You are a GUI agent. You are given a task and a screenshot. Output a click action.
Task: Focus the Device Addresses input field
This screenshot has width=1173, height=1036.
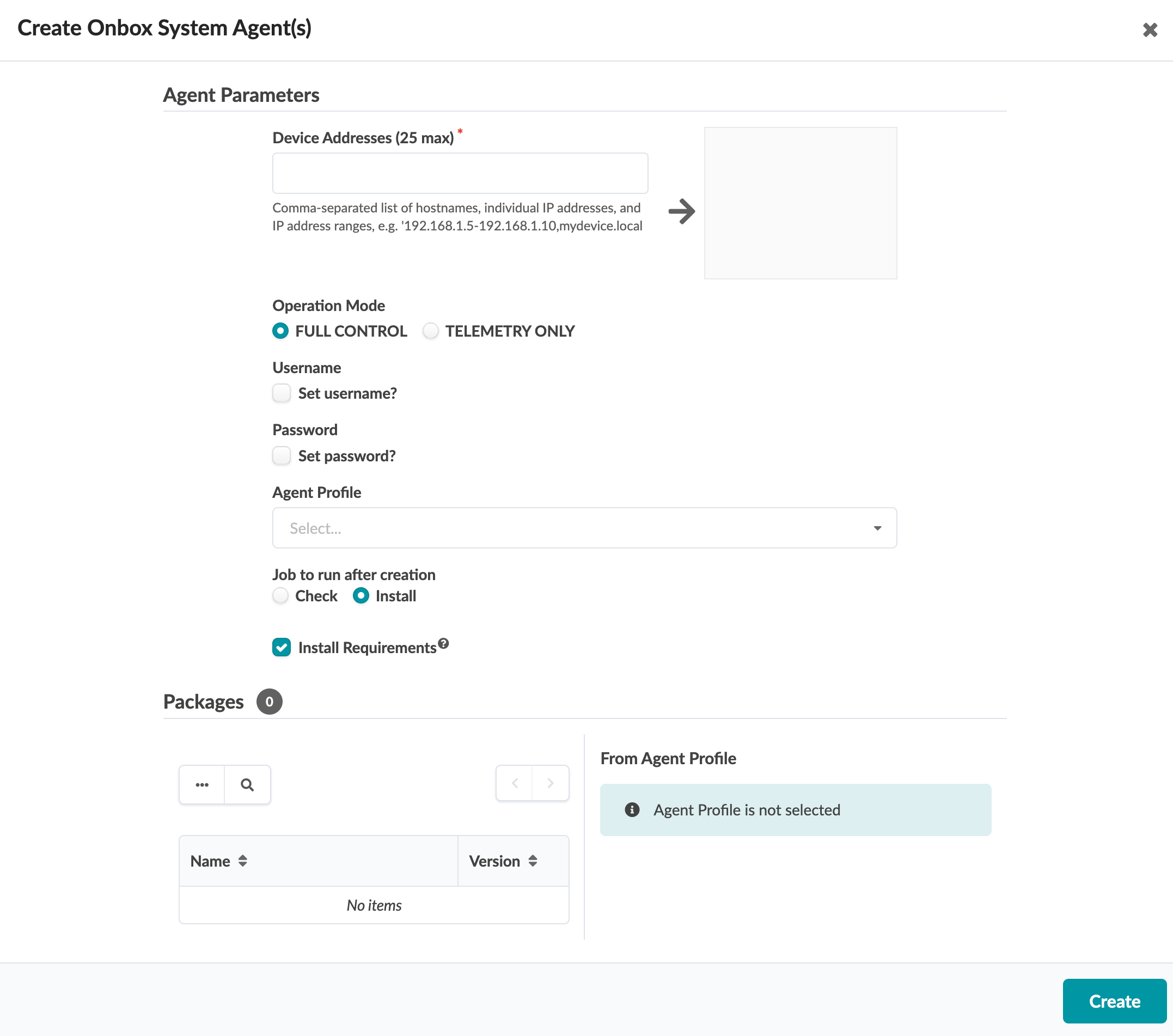tap(460, 173)
